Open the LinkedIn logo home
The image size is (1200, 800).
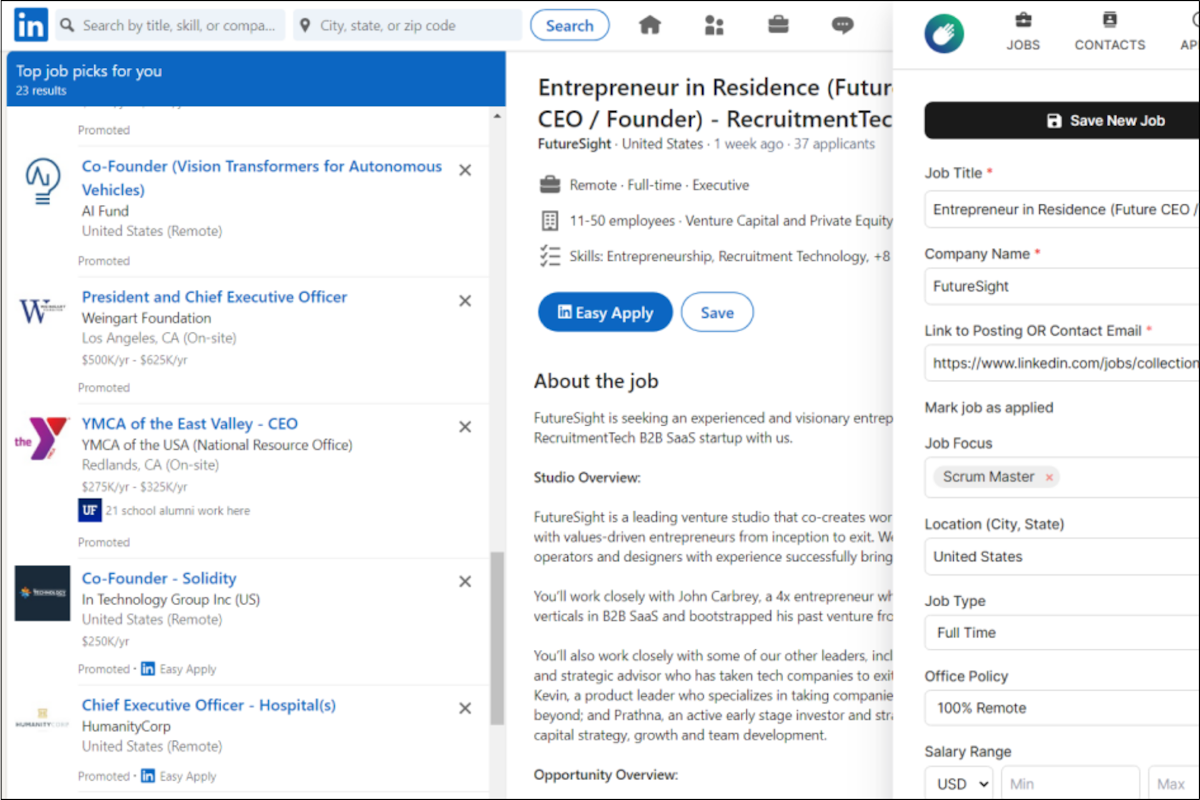tap(30, 26)
